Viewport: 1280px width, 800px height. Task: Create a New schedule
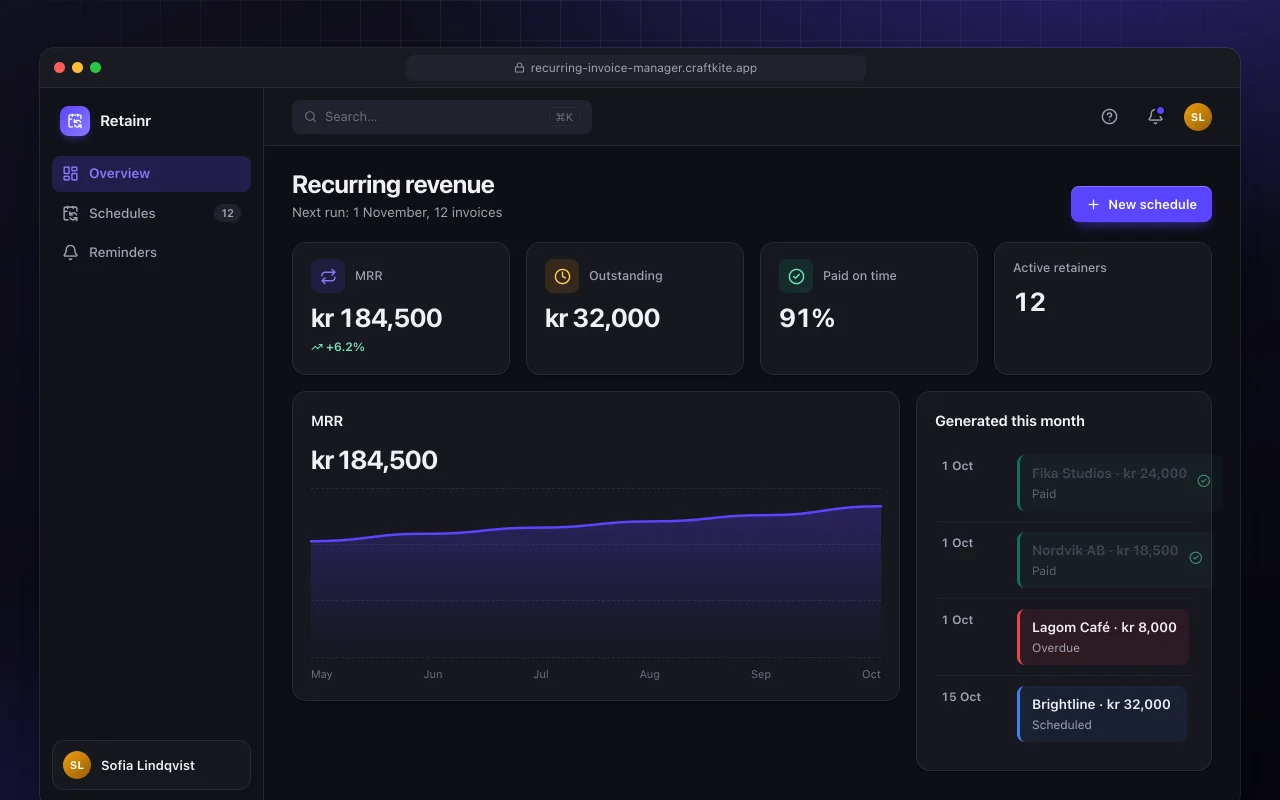tap(1141, 204)
